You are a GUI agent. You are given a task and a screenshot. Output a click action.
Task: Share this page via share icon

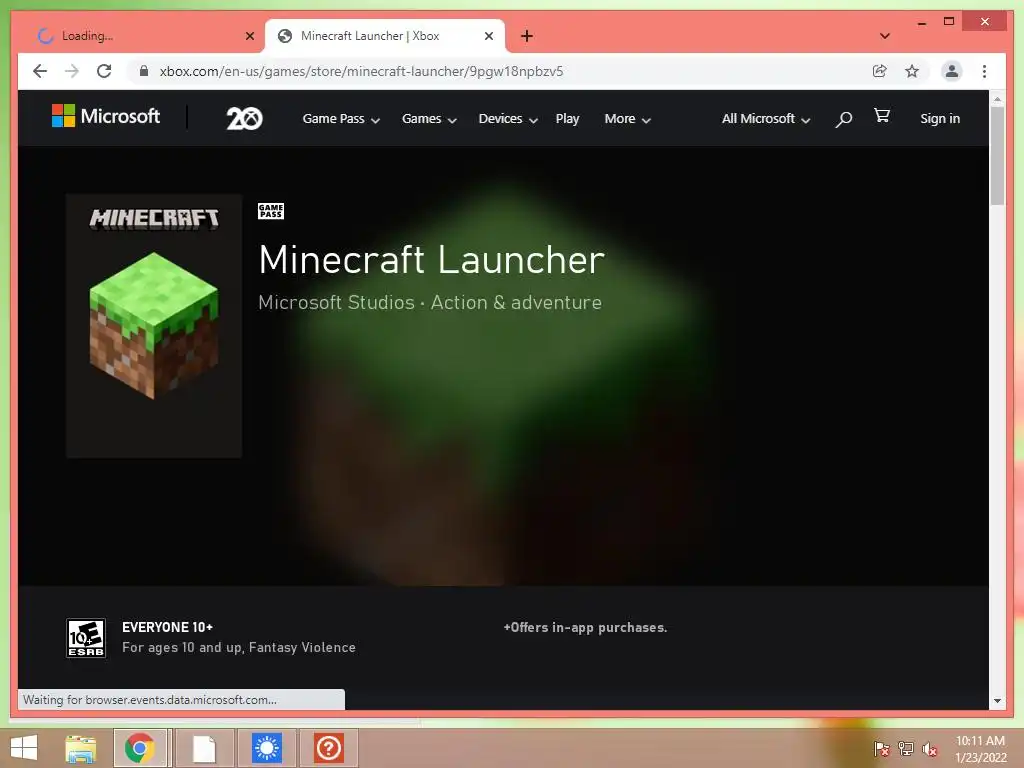coord(880,71)
